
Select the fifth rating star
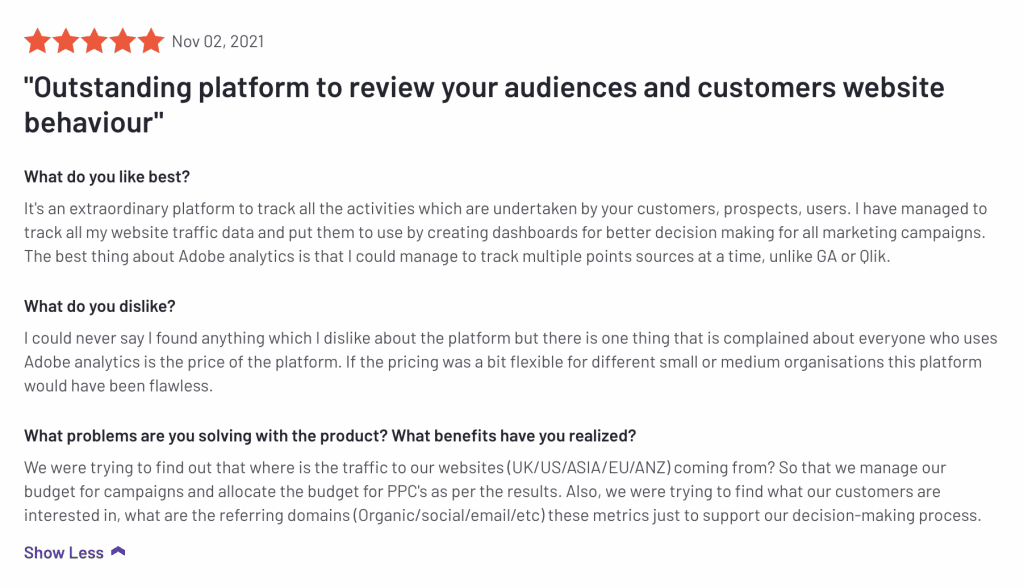click(150, 41)
